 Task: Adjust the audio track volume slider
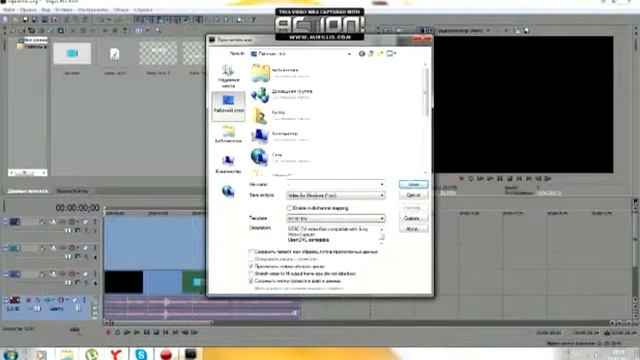(x=36, y=309)
